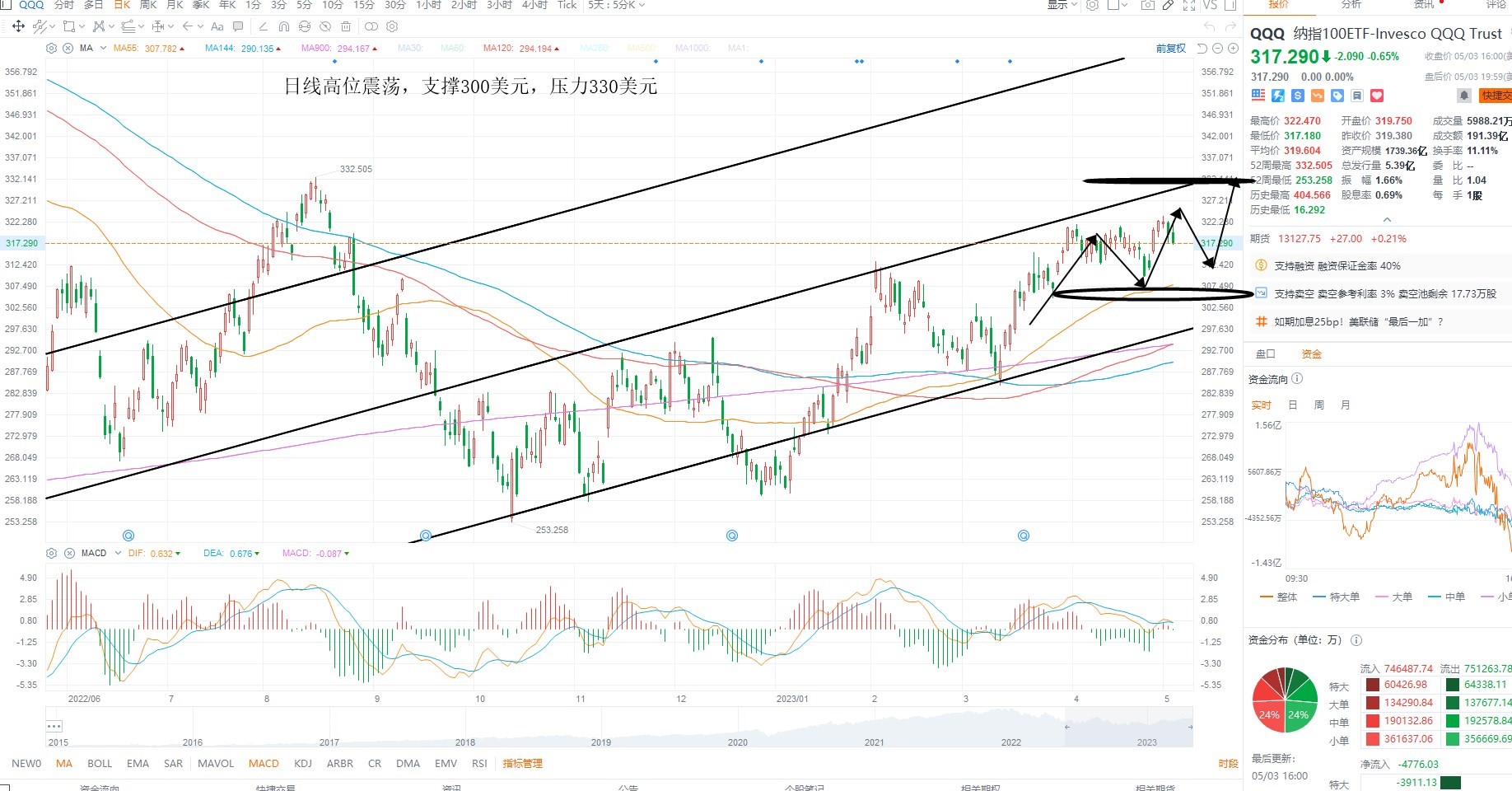
Task: Open 指标管理 indicator management
Action: [x=523, y=764]
